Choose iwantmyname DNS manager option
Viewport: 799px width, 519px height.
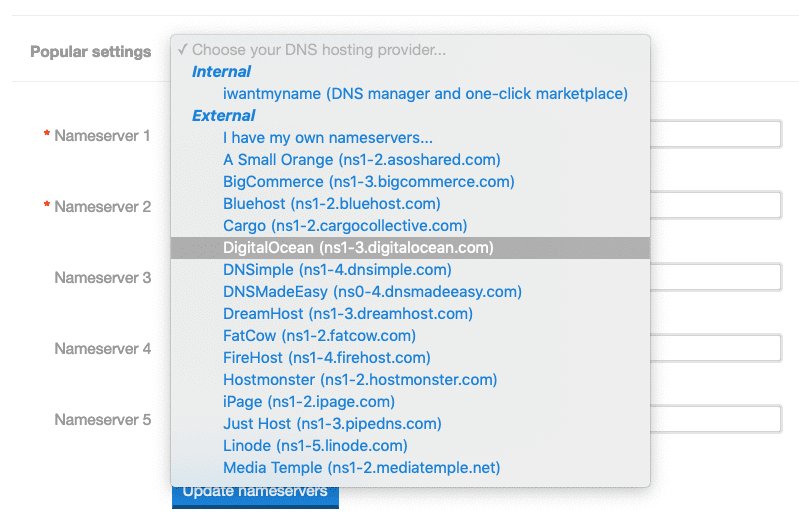coord(425,94)
